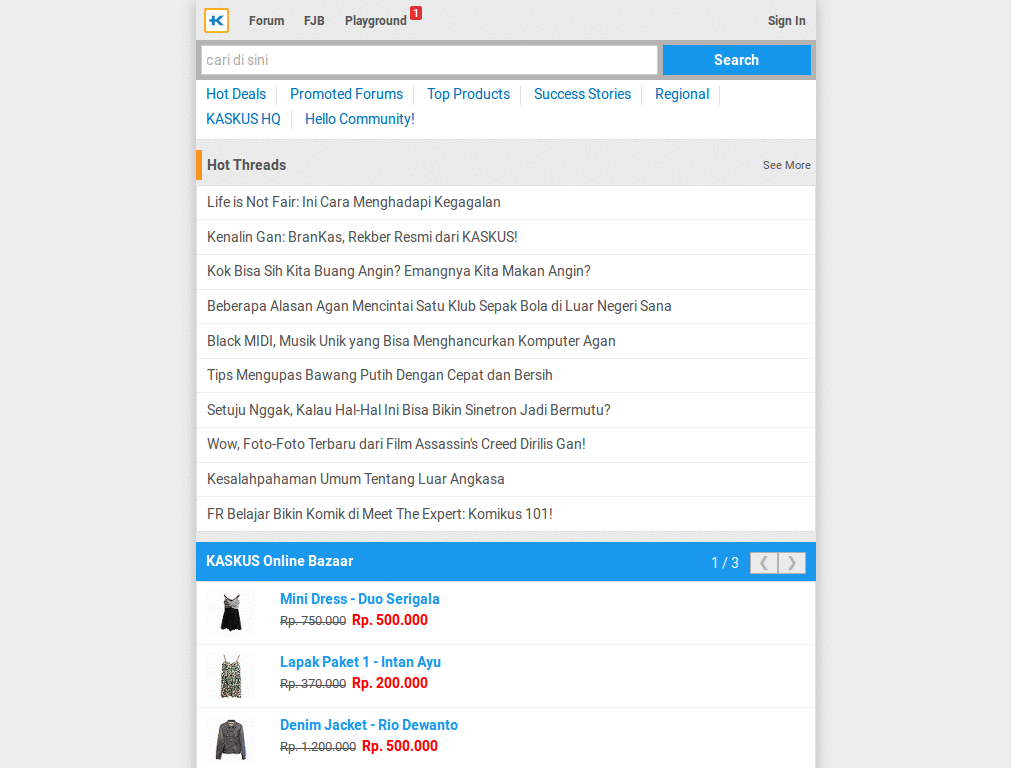Click the bazaar page indicator 1 / 3
This screenshot has height=768, width=1024.
coord(725,563)
